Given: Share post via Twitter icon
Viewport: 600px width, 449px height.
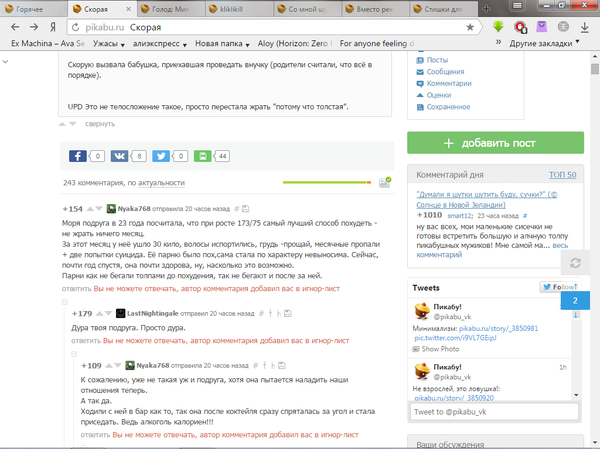Looking at the screenshot, I should tap(161, 156).
